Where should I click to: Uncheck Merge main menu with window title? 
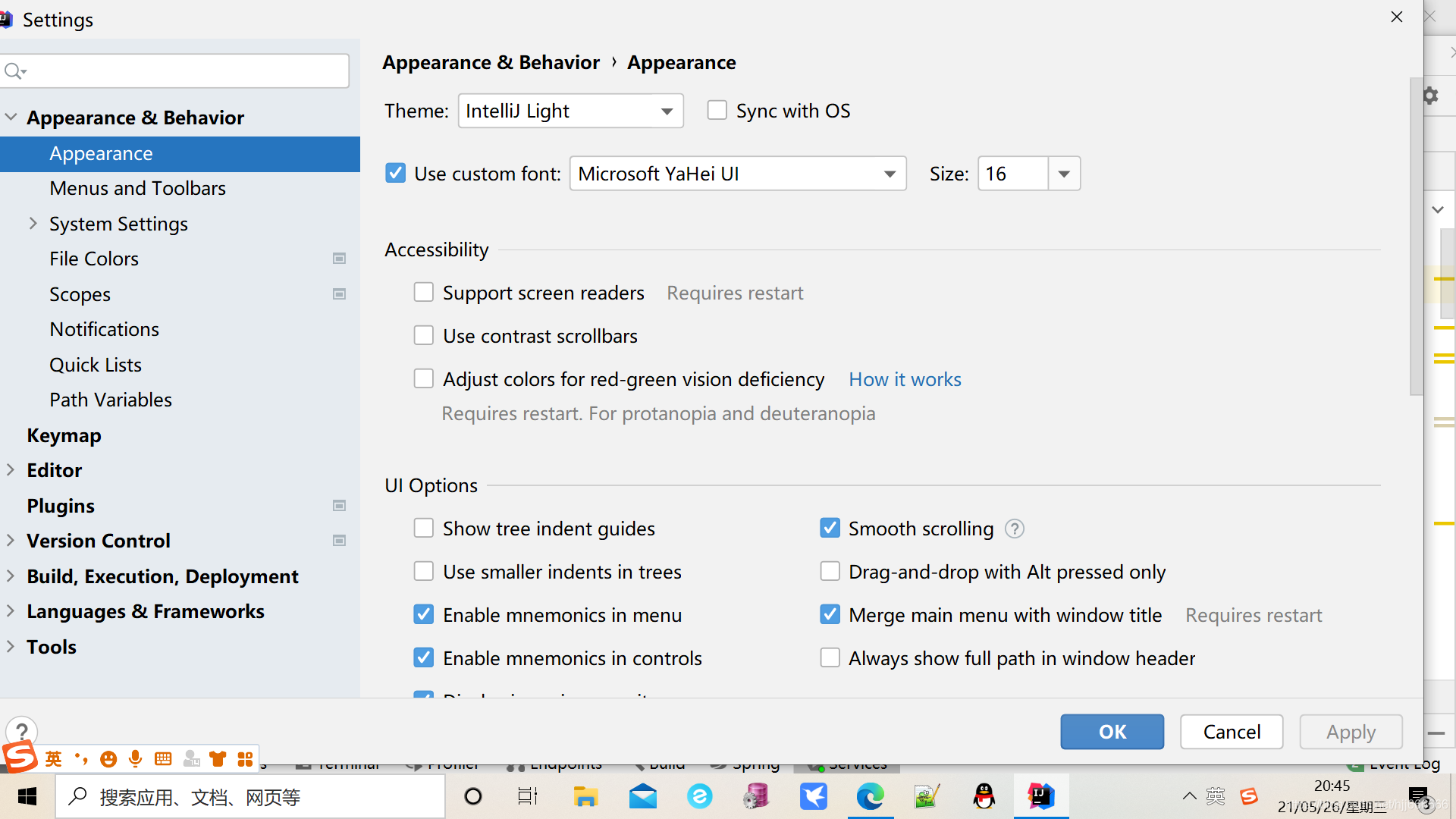(x=830, y=615)
